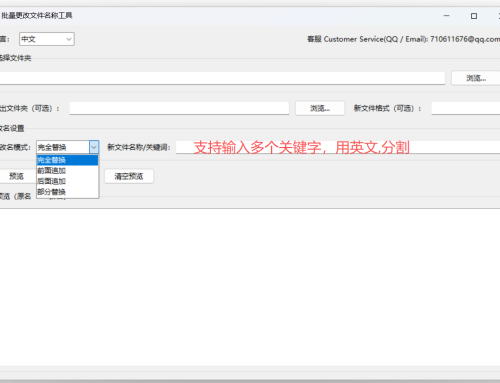Click the 清空预览 button

[x=129, y=176]
